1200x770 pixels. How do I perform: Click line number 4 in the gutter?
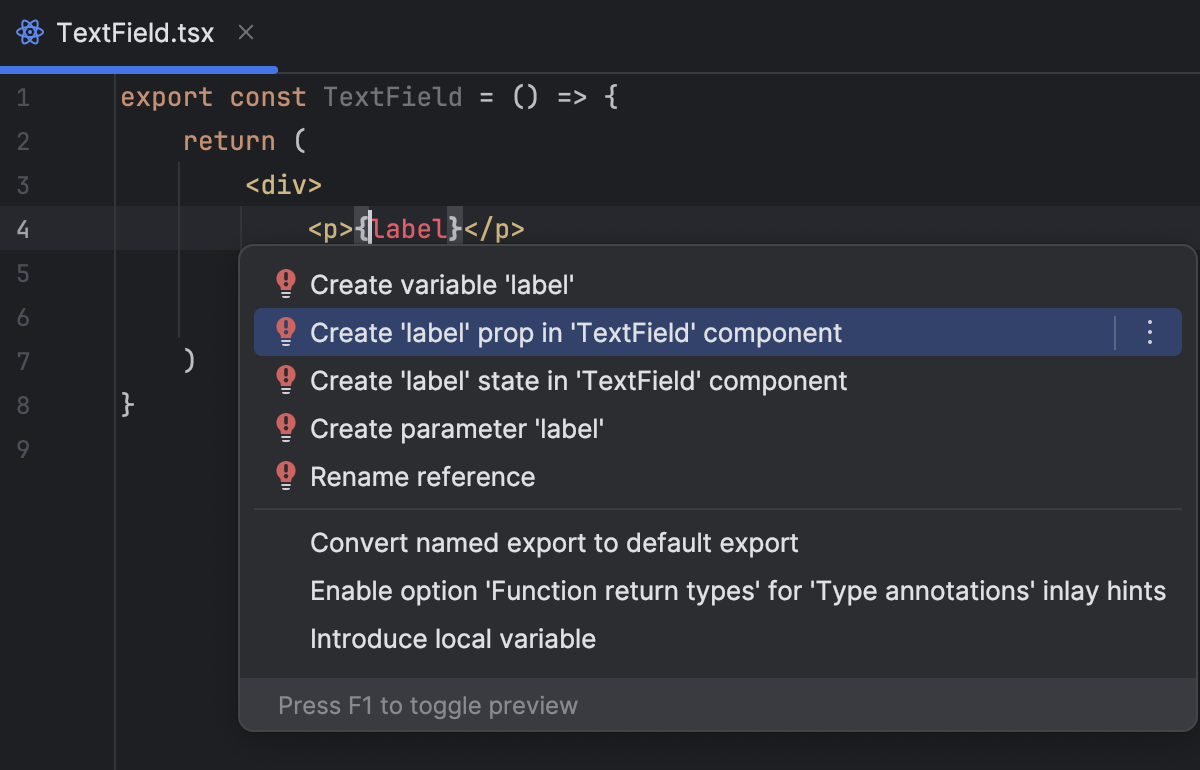(x=23, y=229)
